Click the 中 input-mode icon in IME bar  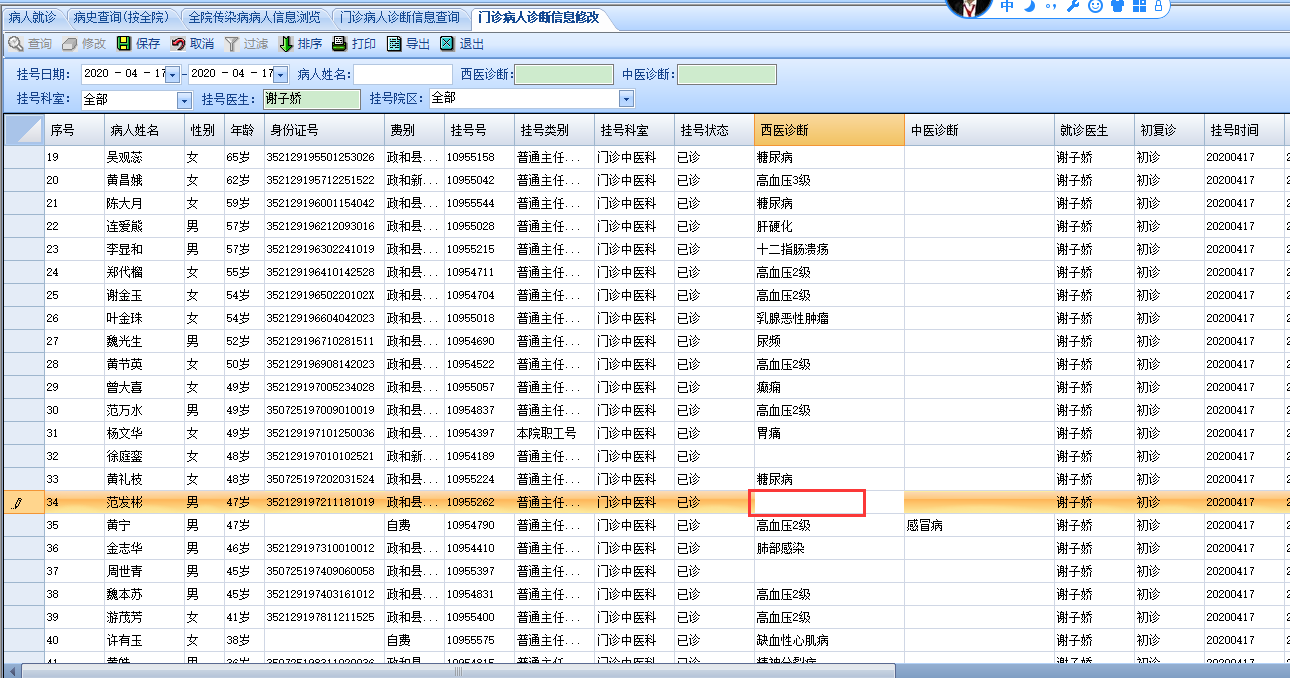[1007, 6]
